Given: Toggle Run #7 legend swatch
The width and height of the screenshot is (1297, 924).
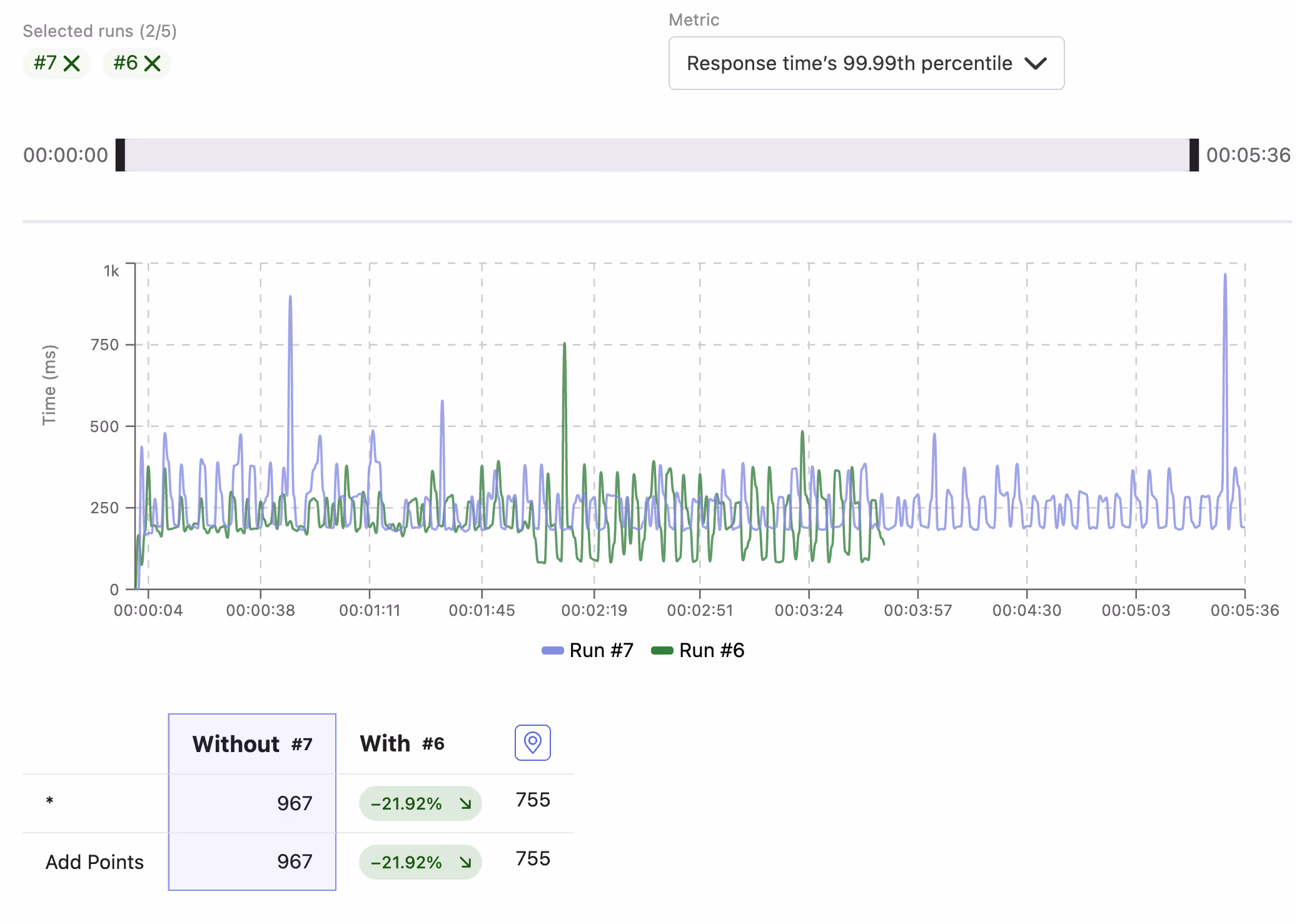Looking at the screenshot, I should (552, 650).
